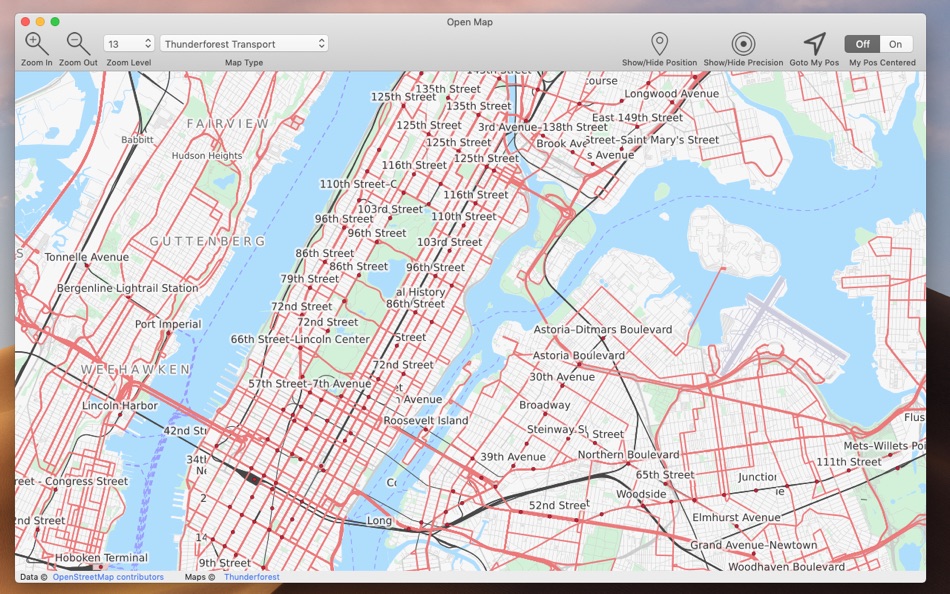Click the 65th Street label

click(x=665, y=475)
